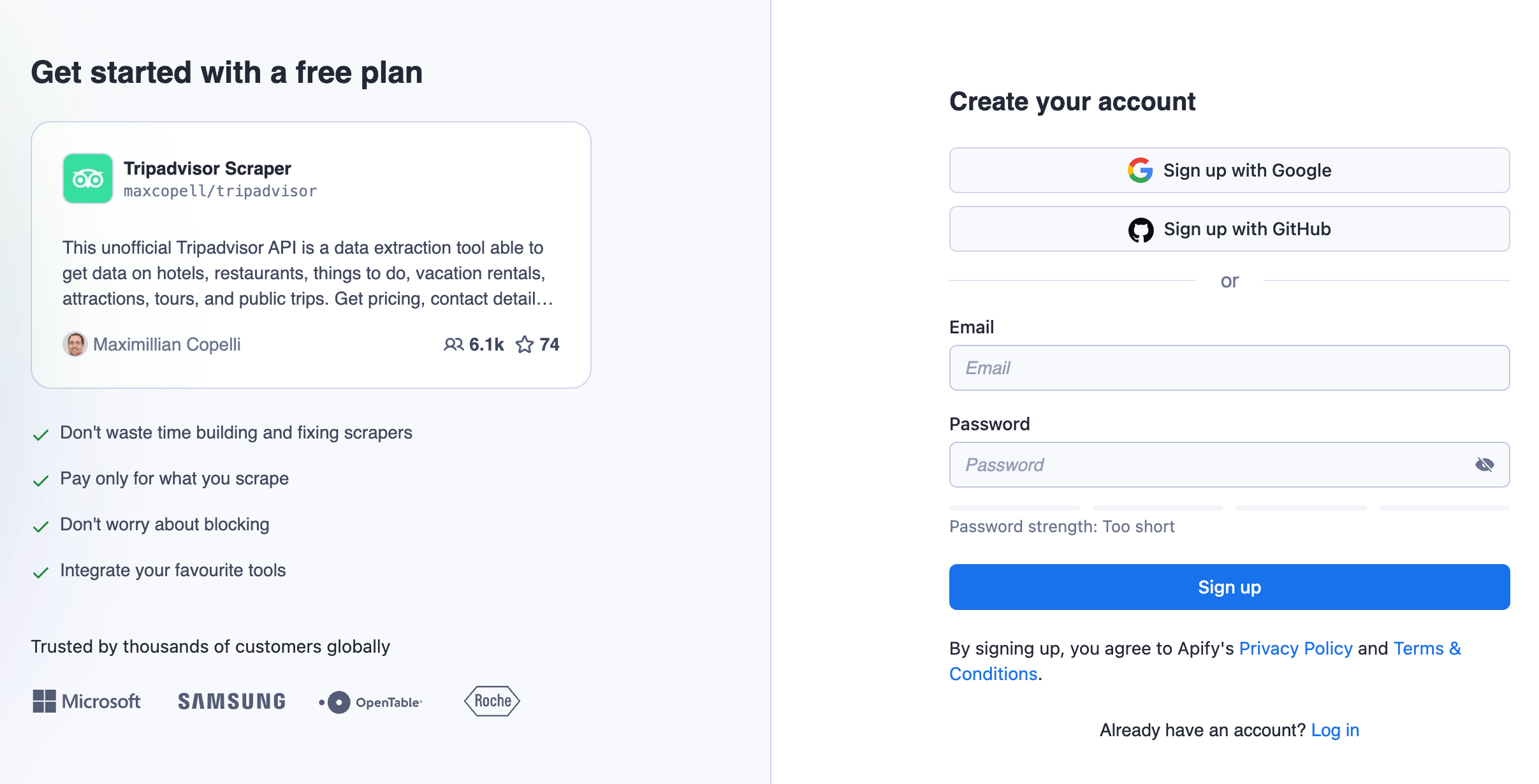Screen dimensions: 1539x784
Task: Click the GitHub logo icon
Action: [1141, 229]
